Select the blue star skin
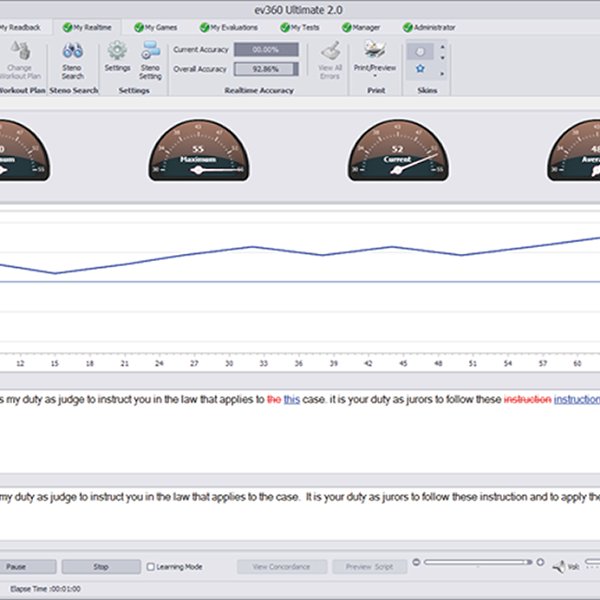 click(420, 68)
